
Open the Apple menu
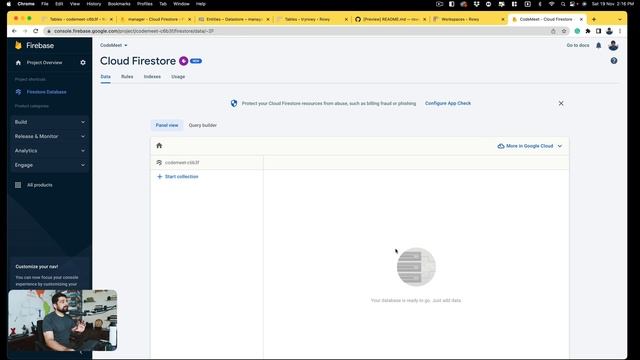[x=9, y=4]
